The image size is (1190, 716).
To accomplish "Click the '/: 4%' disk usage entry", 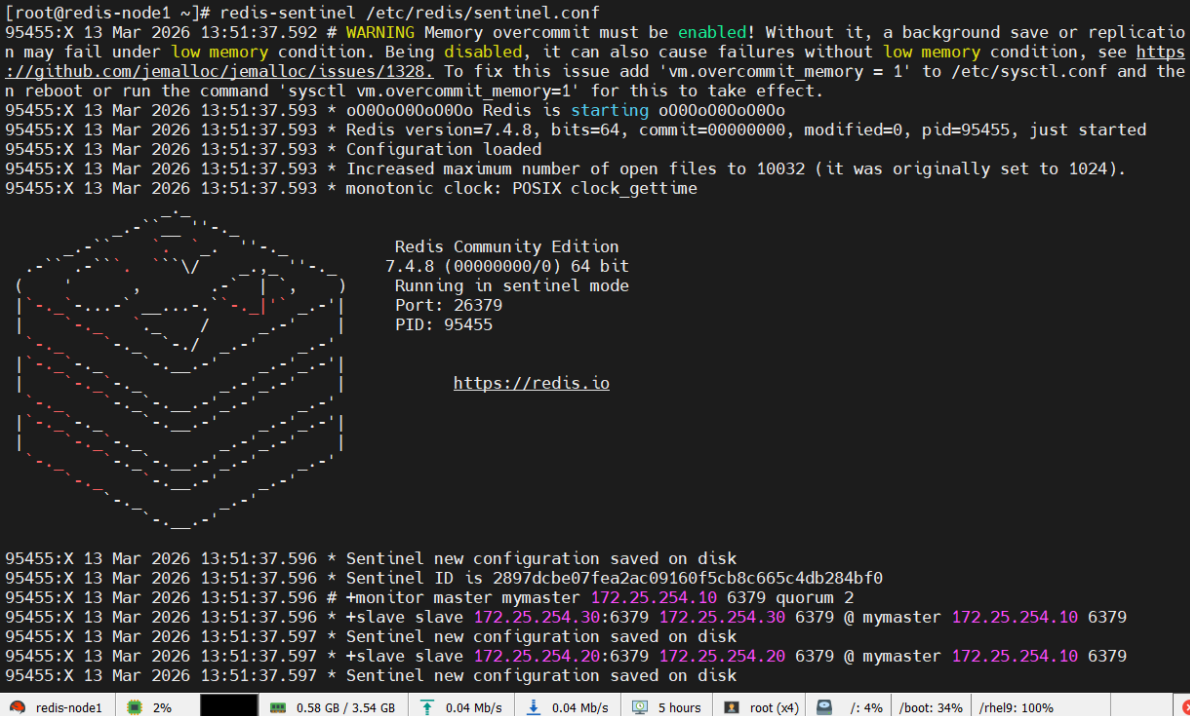I will pyautogui.click(x=866, y=708).
